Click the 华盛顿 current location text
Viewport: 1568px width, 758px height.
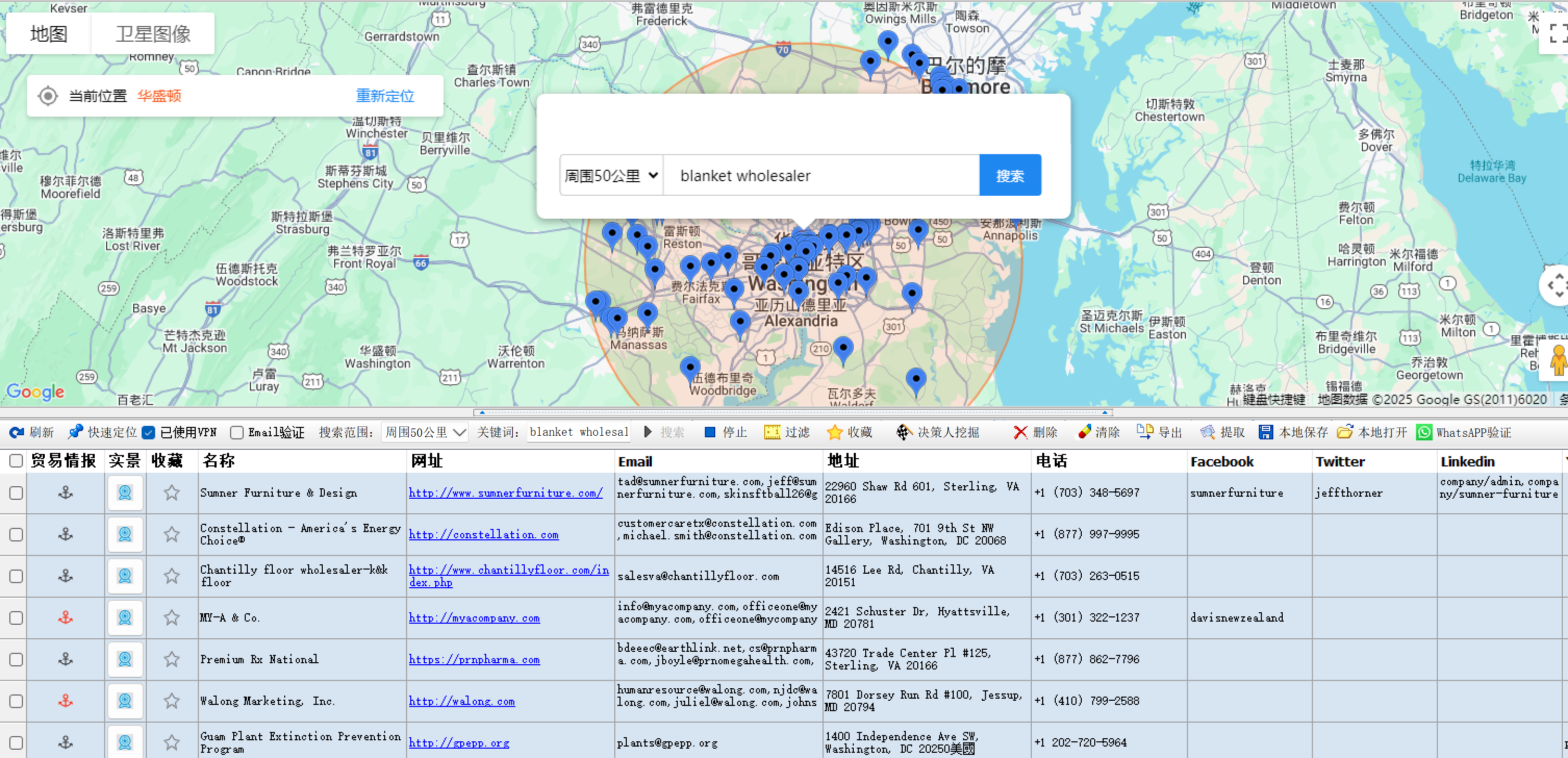pos(159,96)
